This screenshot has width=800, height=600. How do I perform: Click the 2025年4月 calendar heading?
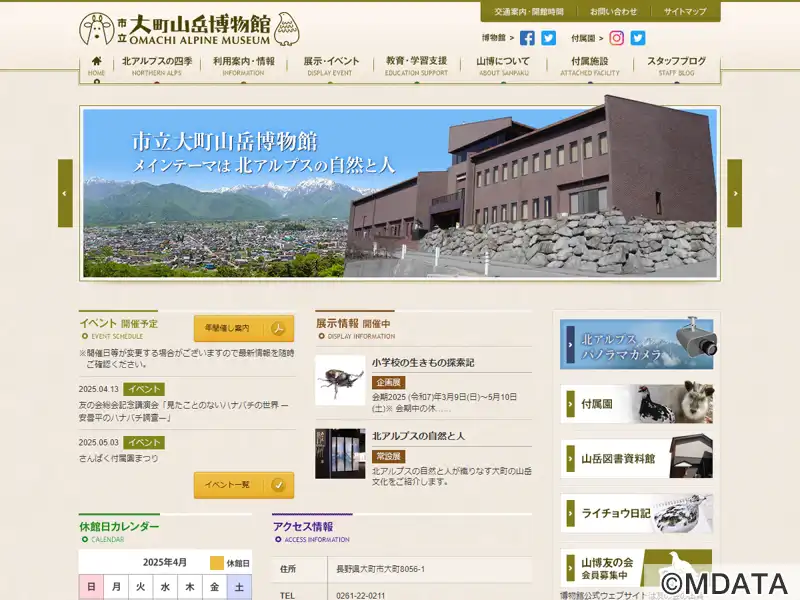(165, 562)
